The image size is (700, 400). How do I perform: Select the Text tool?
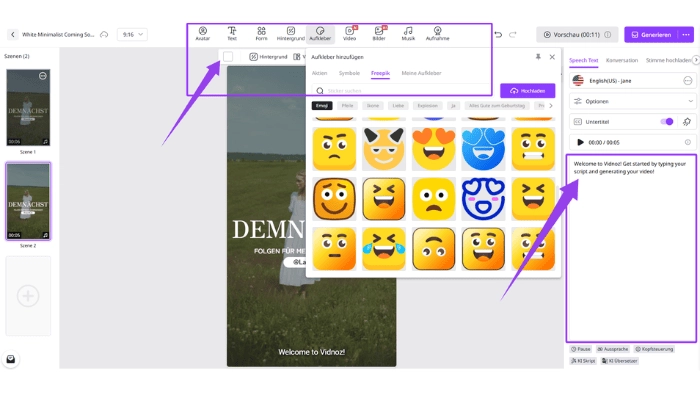pos(232,33)
